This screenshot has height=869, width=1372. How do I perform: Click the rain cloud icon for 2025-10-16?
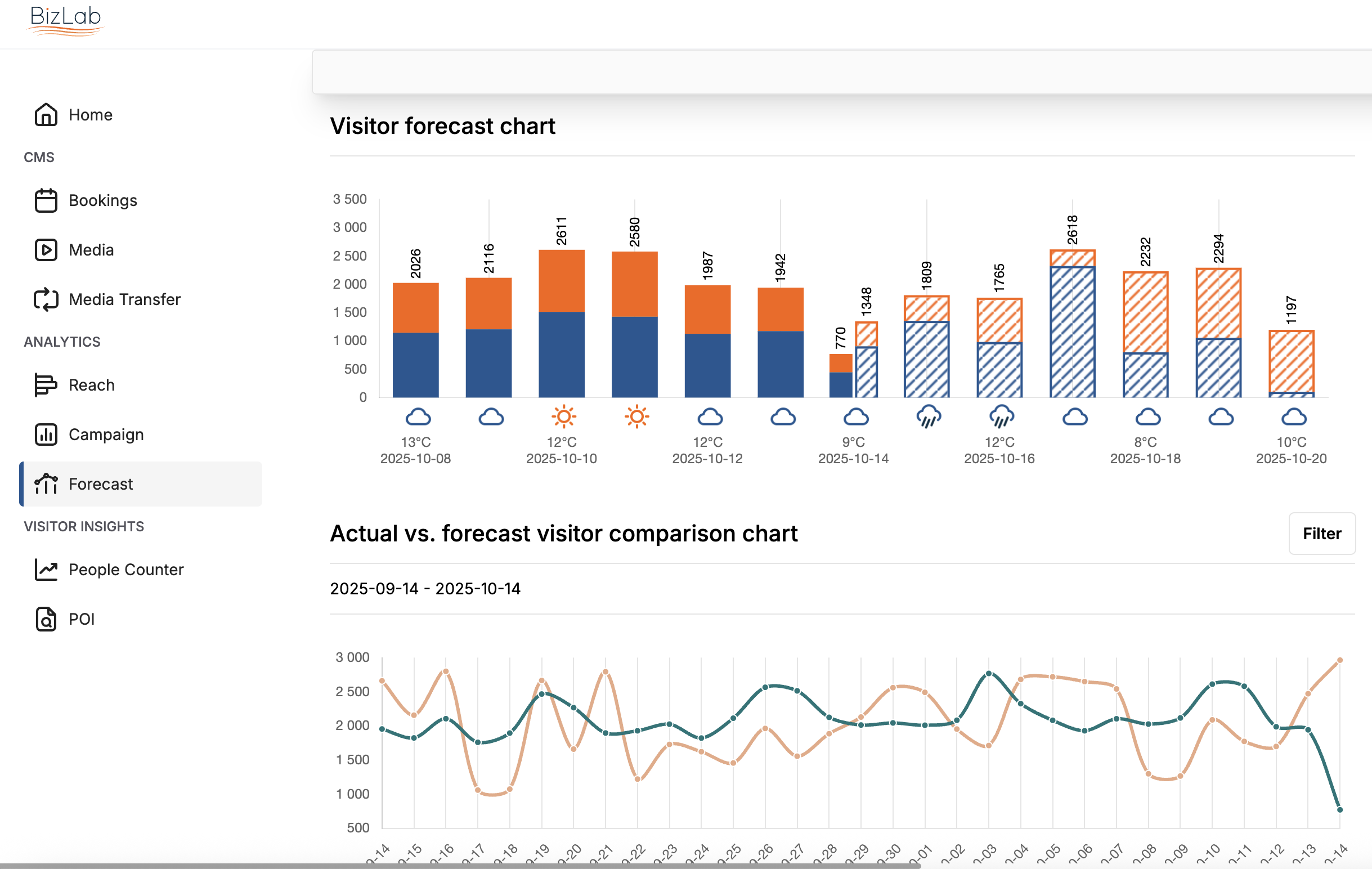[1001, 417]
